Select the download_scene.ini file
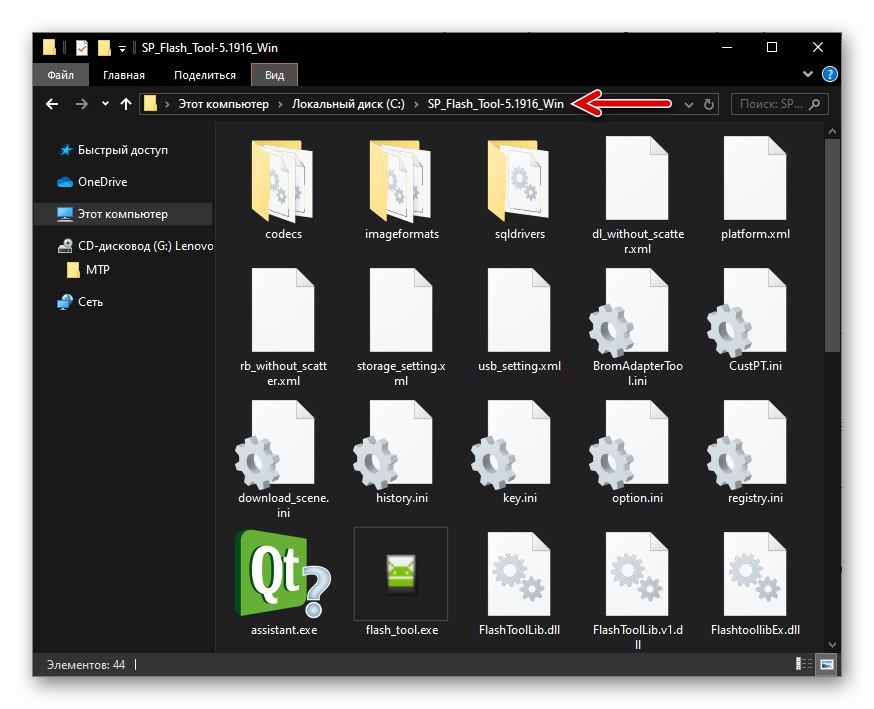The height and width of the screenshot is (709, 874). click(283, 460)
